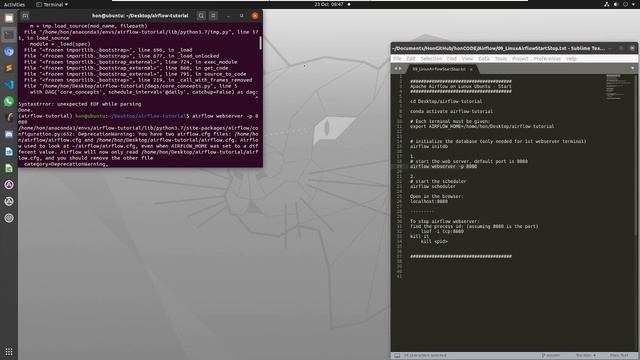Open the Selection menu in Sublime Text
The width and height of the screenshot is (640, 360).
coord(431,59)
